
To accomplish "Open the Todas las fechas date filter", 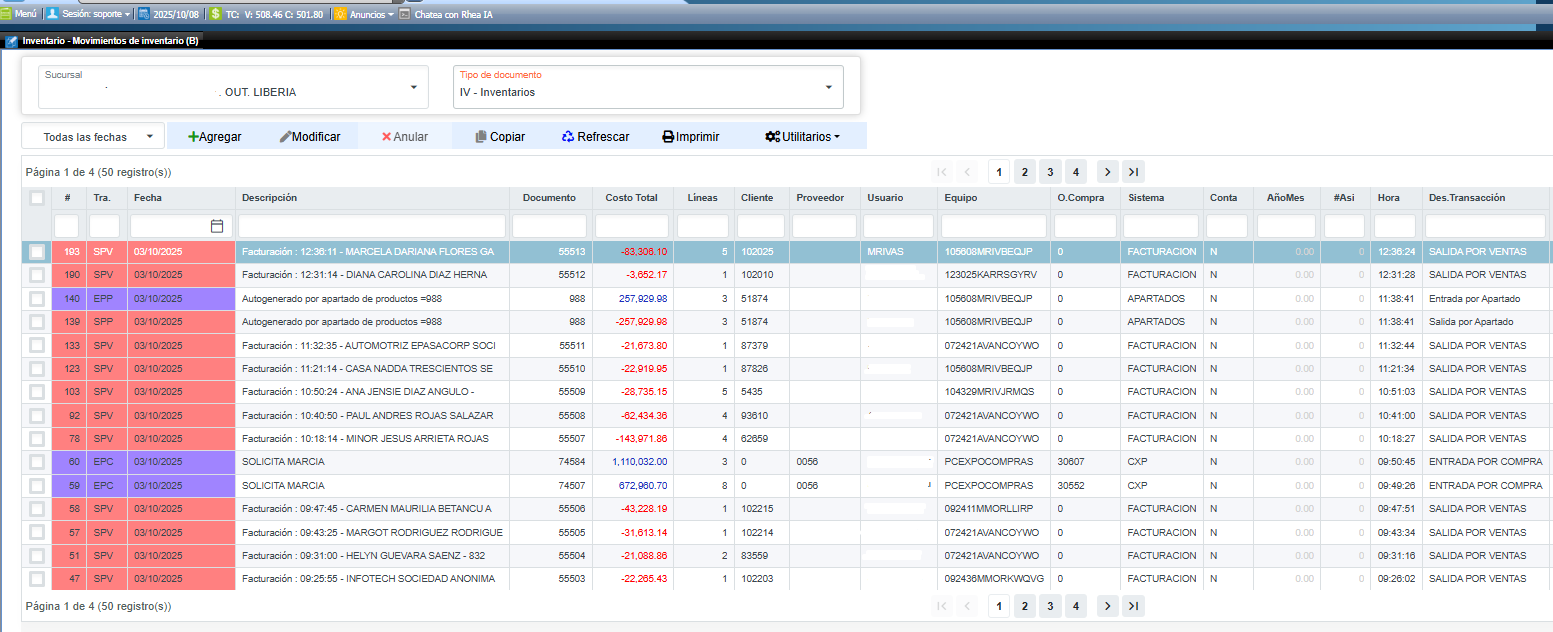I will tap(94, 137).
